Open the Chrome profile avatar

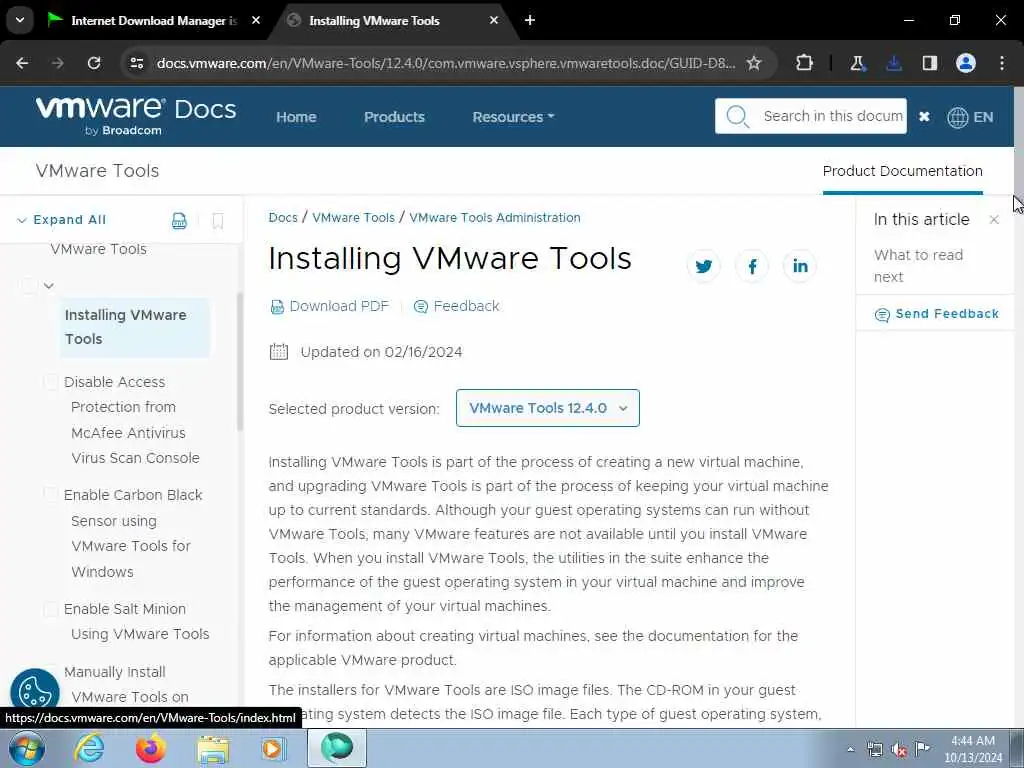click(x=966, y=63)
